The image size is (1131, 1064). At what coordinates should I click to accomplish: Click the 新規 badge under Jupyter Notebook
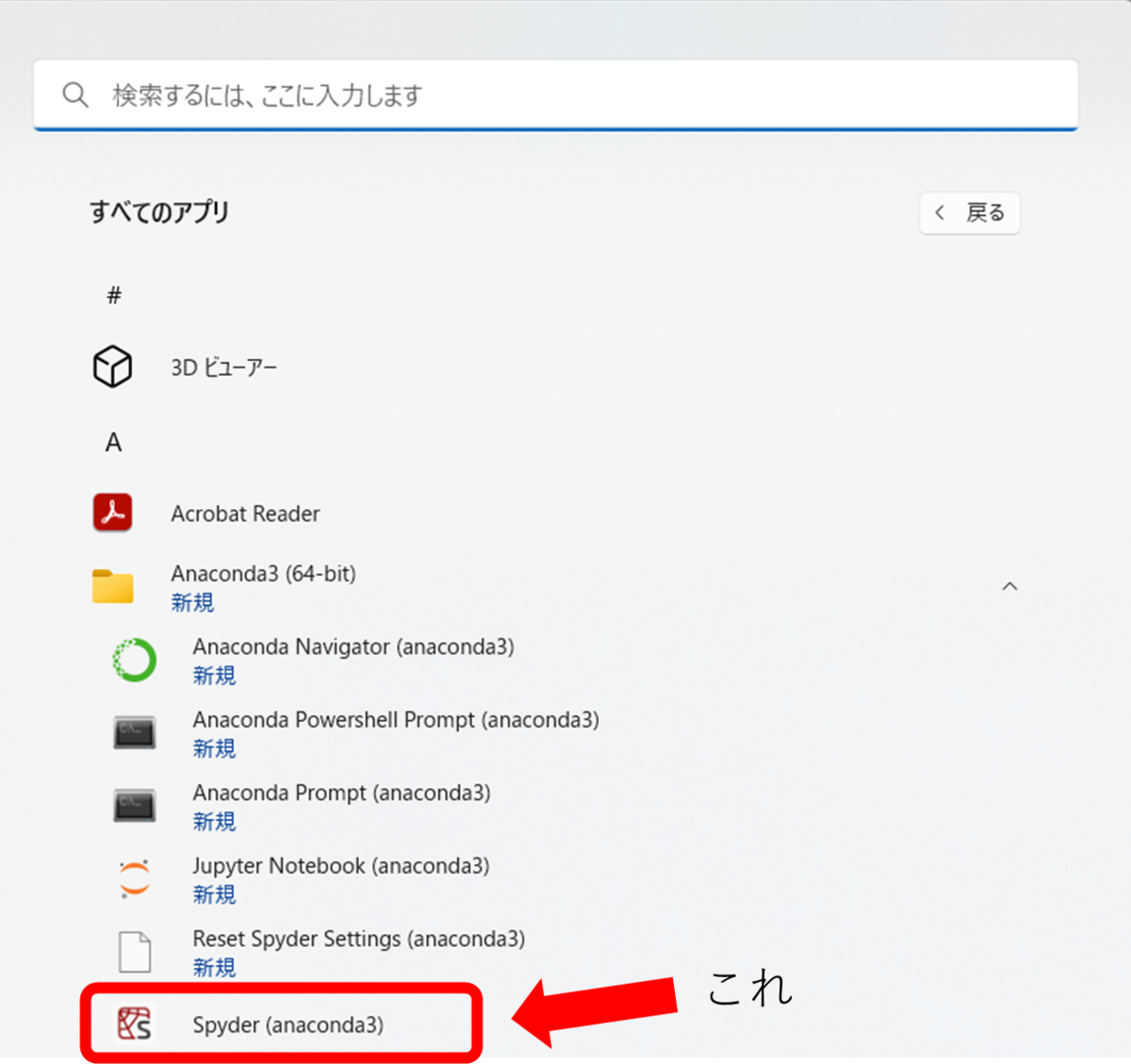[x=214, y=895]
